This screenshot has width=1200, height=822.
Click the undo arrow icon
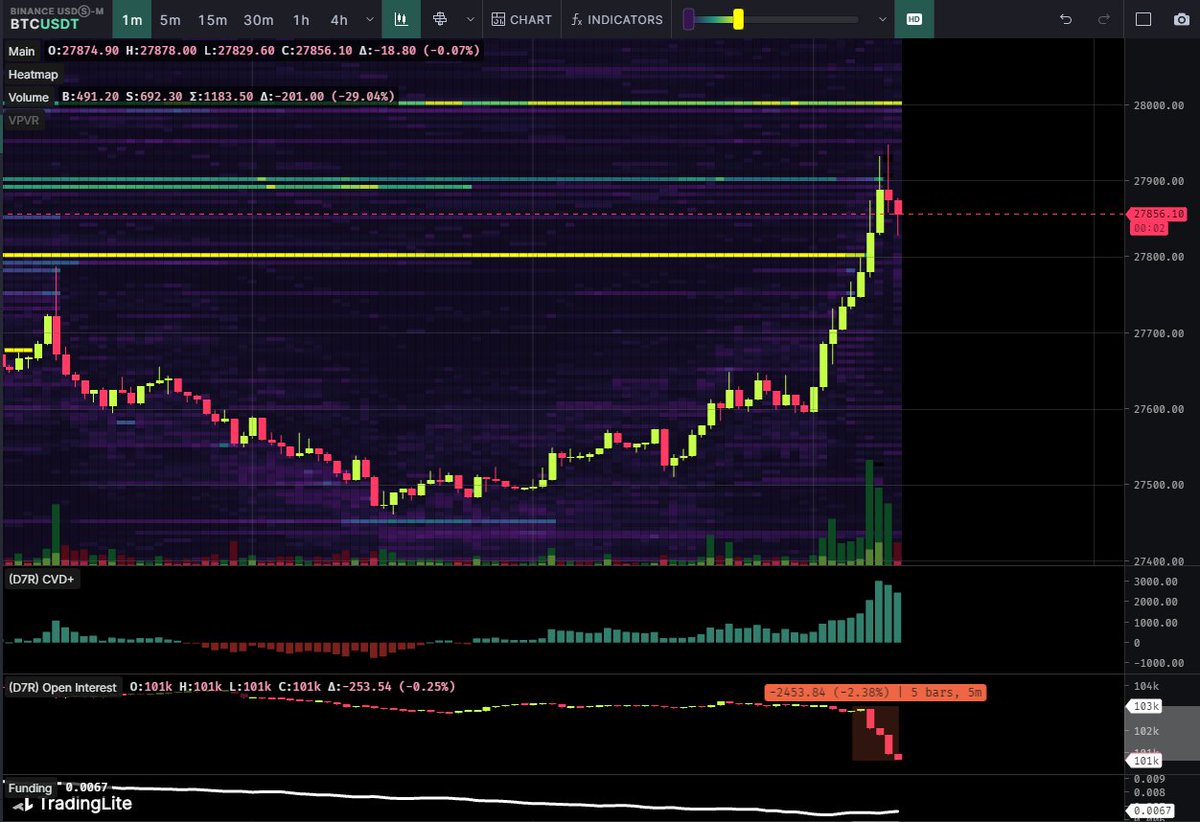coord(1066,19)
